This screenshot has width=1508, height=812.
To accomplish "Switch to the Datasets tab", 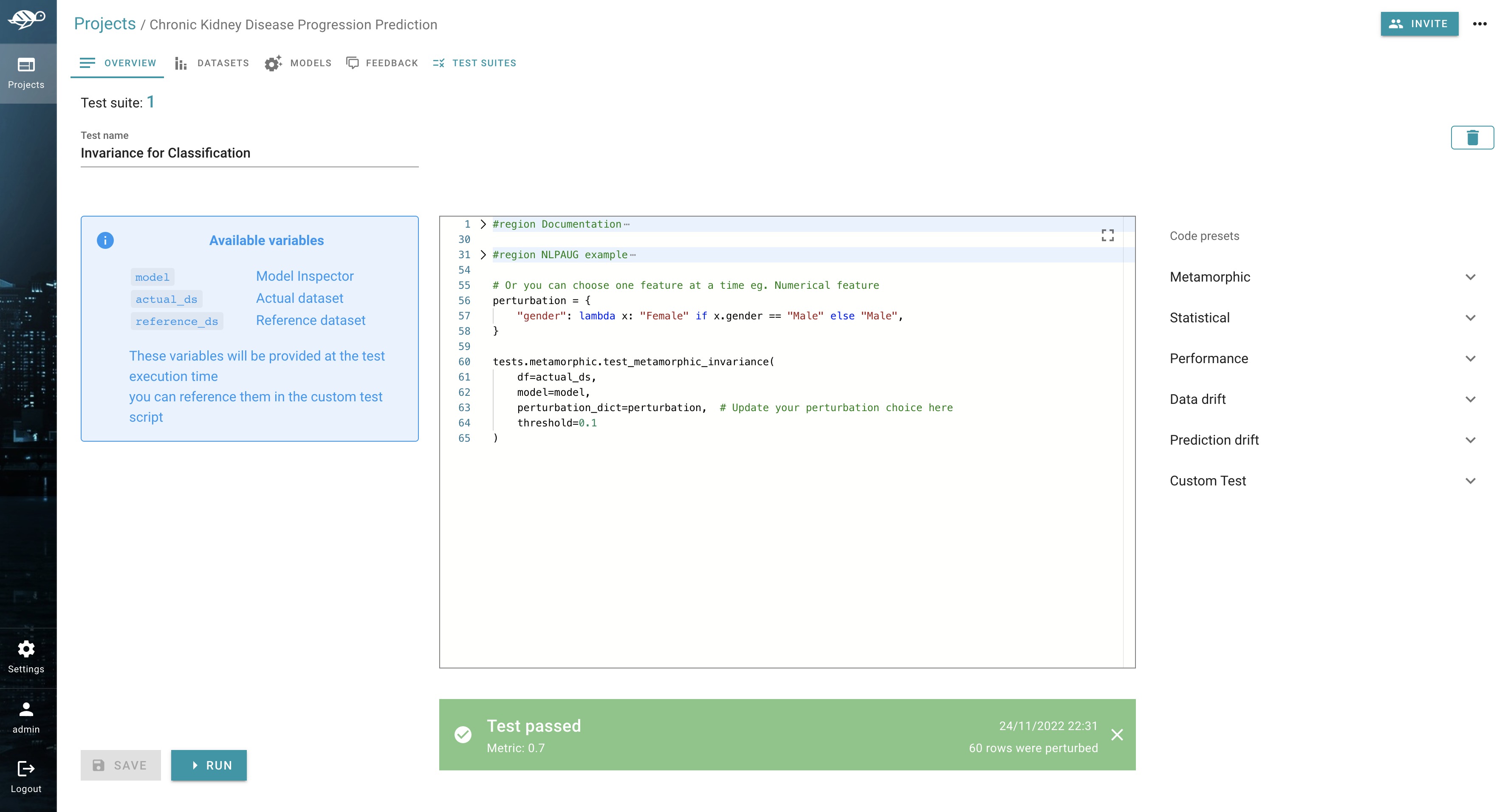I will pos(212,63).
